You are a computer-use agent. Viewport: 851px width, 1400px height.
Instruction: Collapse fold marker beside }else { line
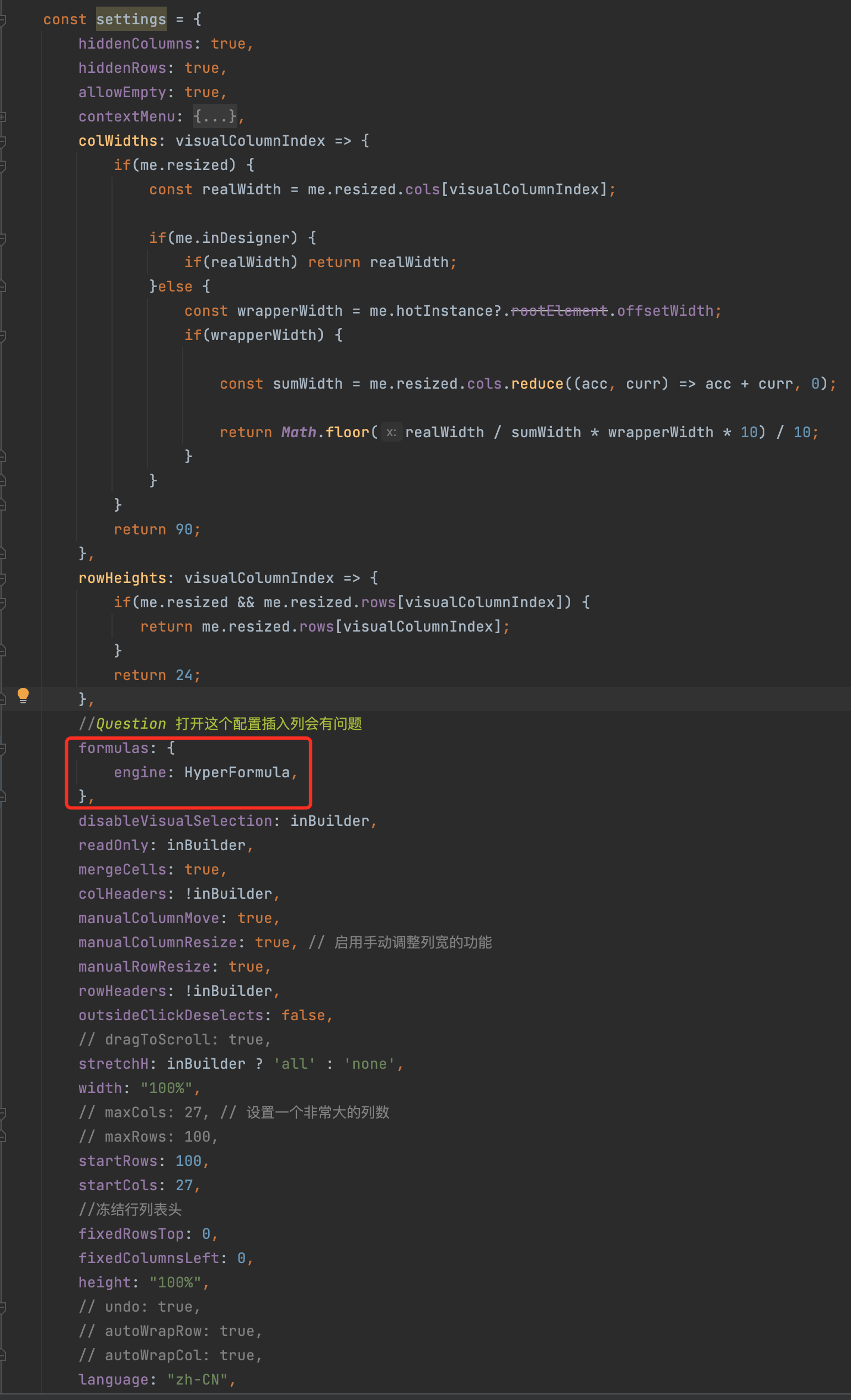pos(3,287)
